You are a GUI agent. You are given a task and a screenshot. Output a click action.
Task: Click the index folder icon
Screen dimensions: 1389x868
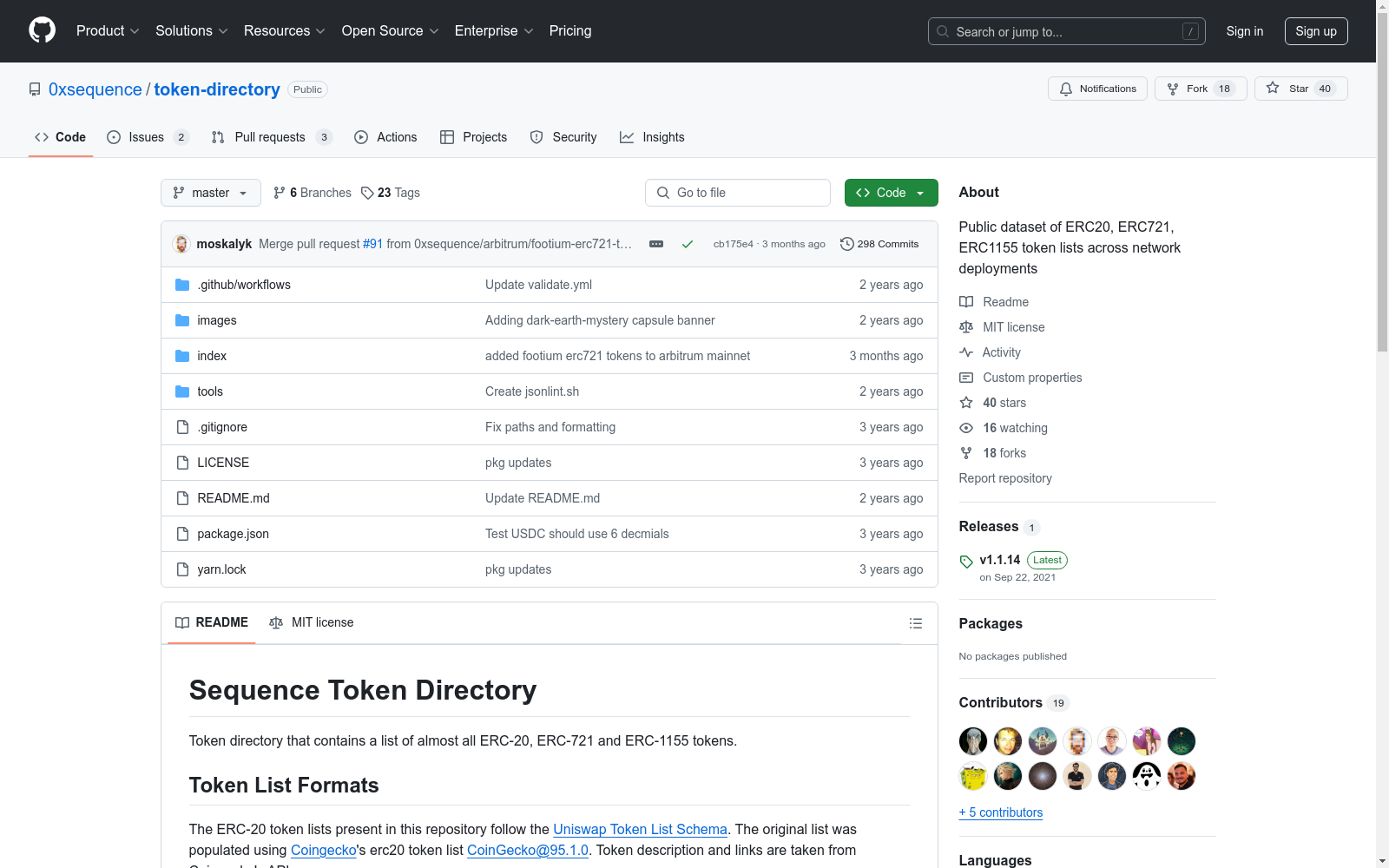point(182,356)
